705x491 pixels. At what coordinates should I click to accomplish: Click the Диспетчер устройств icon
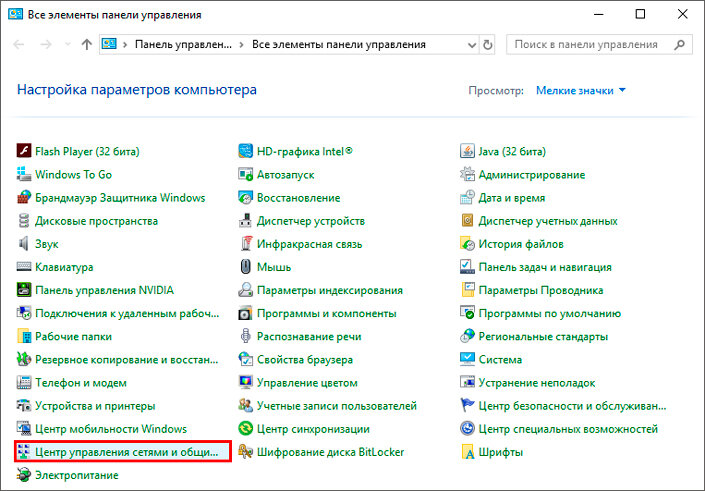pyautogui.click(x=245, y=221)
